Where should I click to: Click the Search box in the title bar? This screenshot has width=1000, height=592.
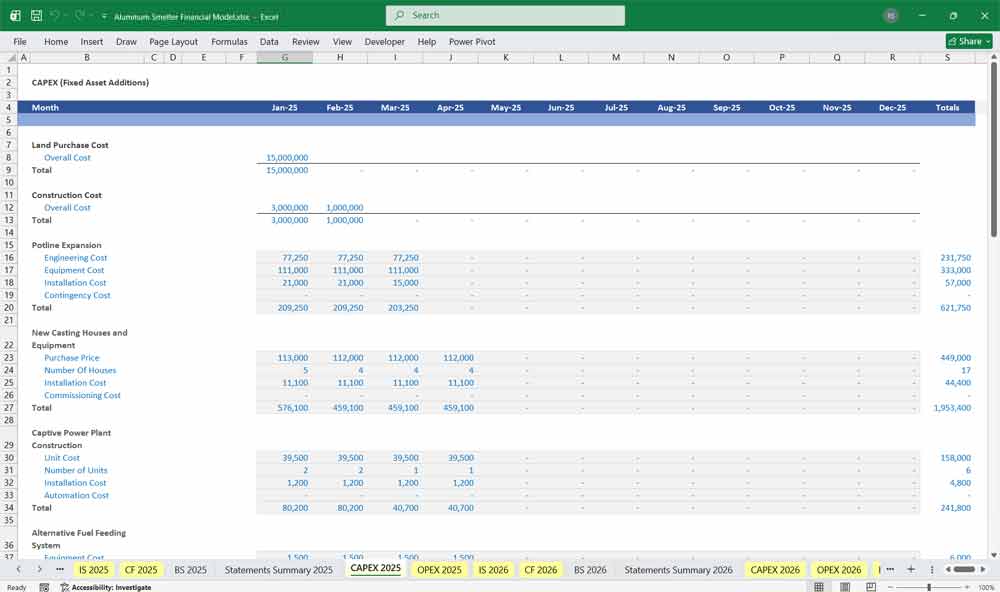click(x=504, y=15)
